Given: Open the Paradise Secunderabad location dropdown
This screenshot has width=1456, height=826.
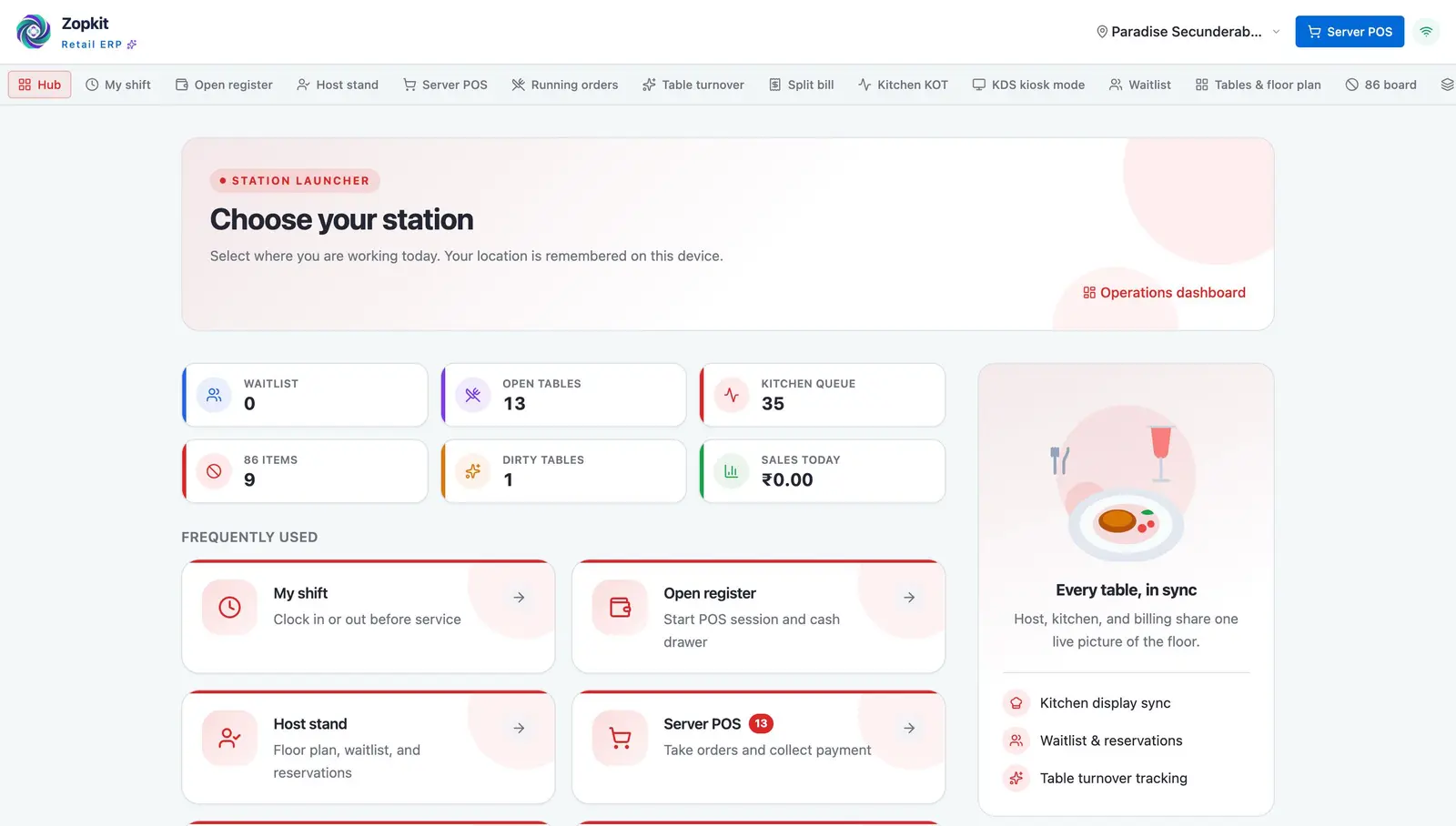Looking at the screenshot, I should [1188, 32].
